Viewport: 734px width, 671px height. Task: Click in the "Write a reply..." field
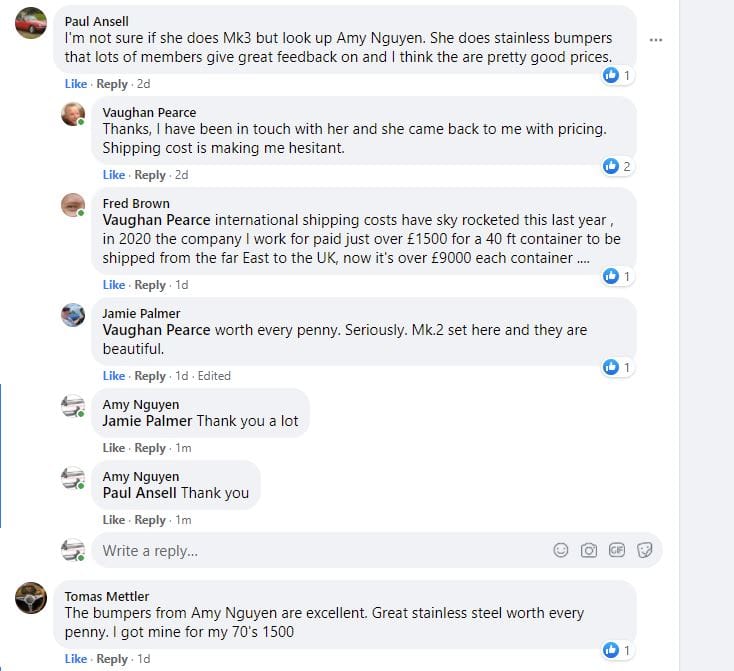(320, 551)
